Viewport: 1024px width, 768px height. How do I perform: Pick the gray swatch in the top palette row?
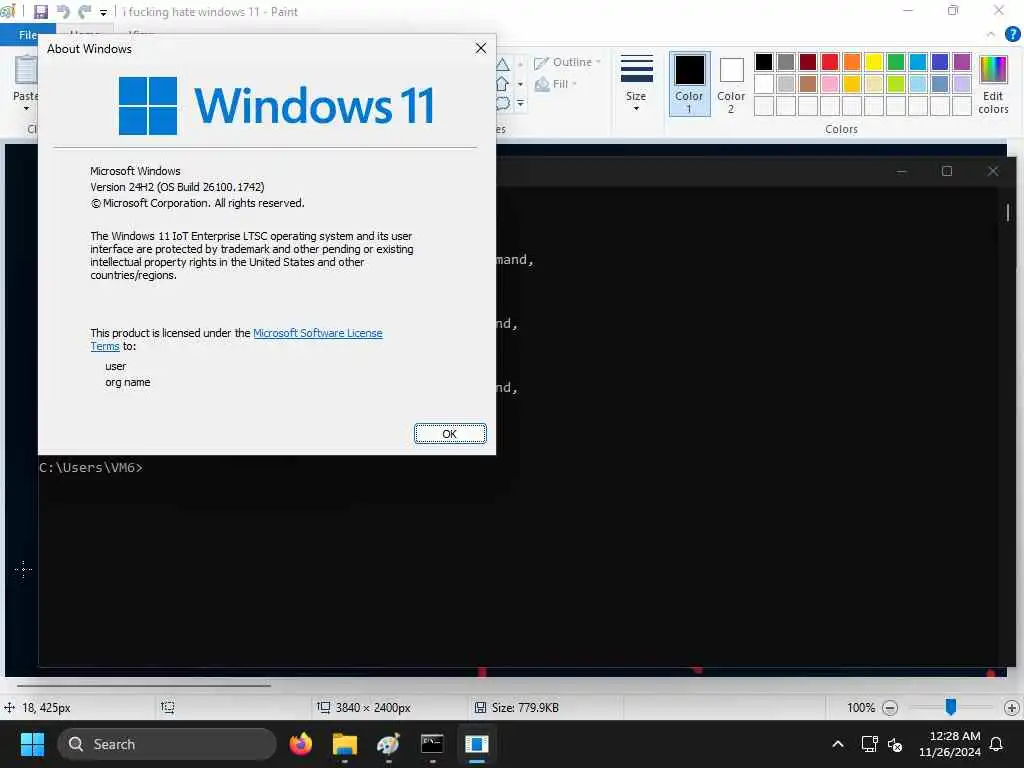tap(786, 61)
